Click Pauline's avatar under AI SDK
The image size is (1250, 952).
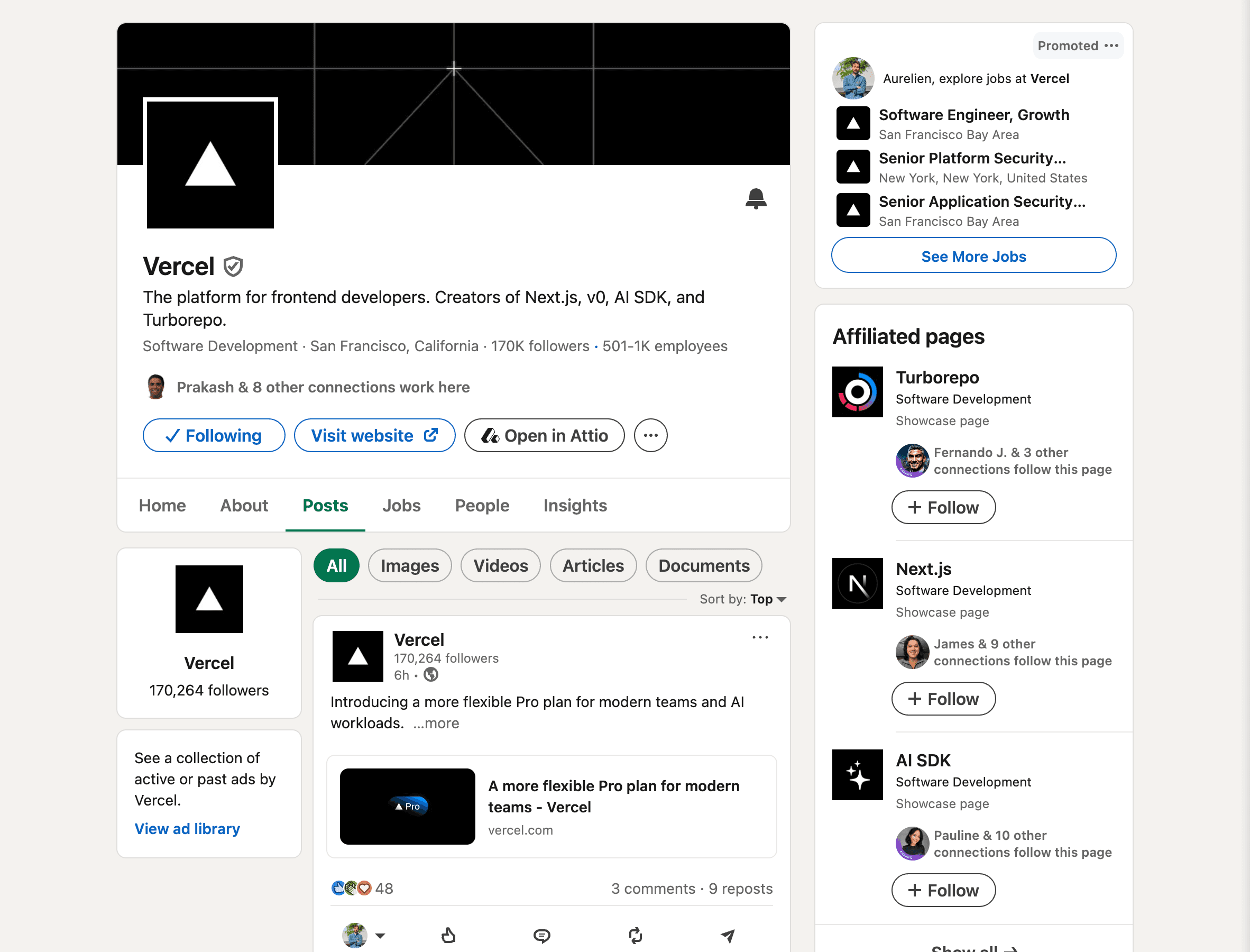tap(912, 844)
